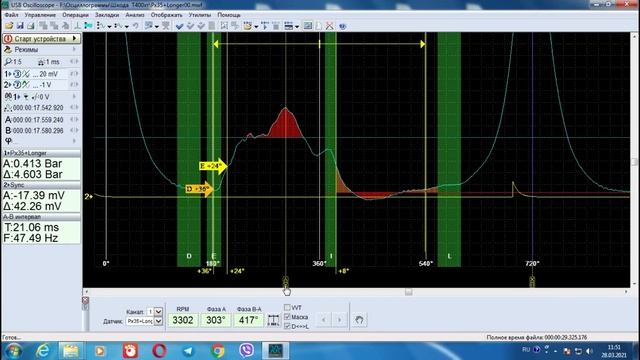Image resolution: width=640 pixels, height=360 pixels.
Task: Click the phi phase row icon
Action: point(8,140)
